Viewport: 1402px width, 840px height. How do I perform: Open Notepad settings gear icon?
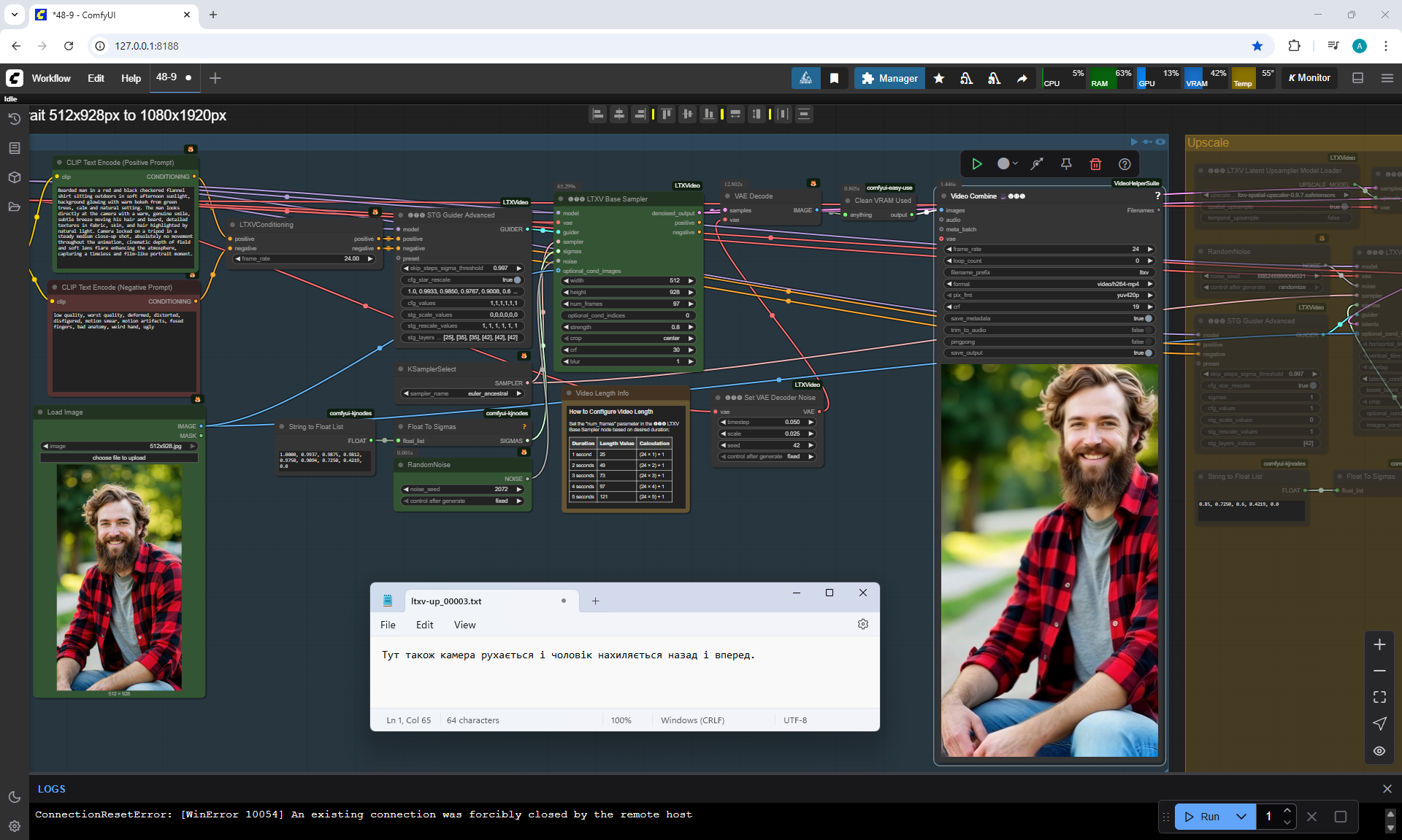pos(863,624)
